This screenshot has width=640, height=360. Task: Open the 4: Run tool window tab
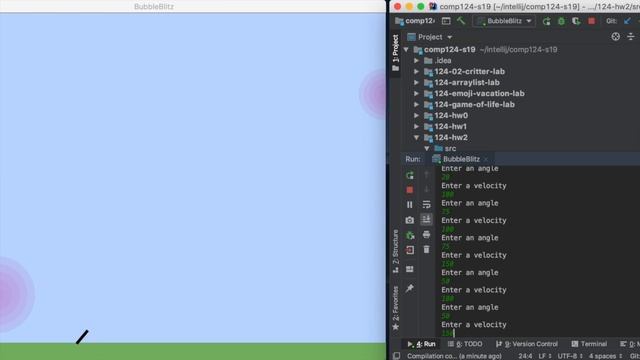421,344
